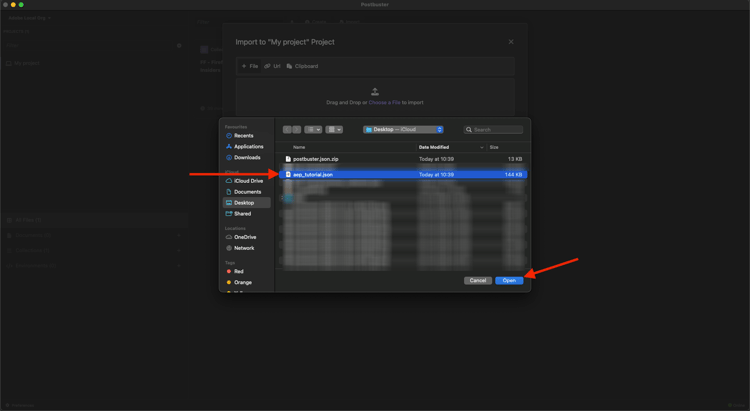Open the Adobe Local Org dropdown

(x=30, y=18)
